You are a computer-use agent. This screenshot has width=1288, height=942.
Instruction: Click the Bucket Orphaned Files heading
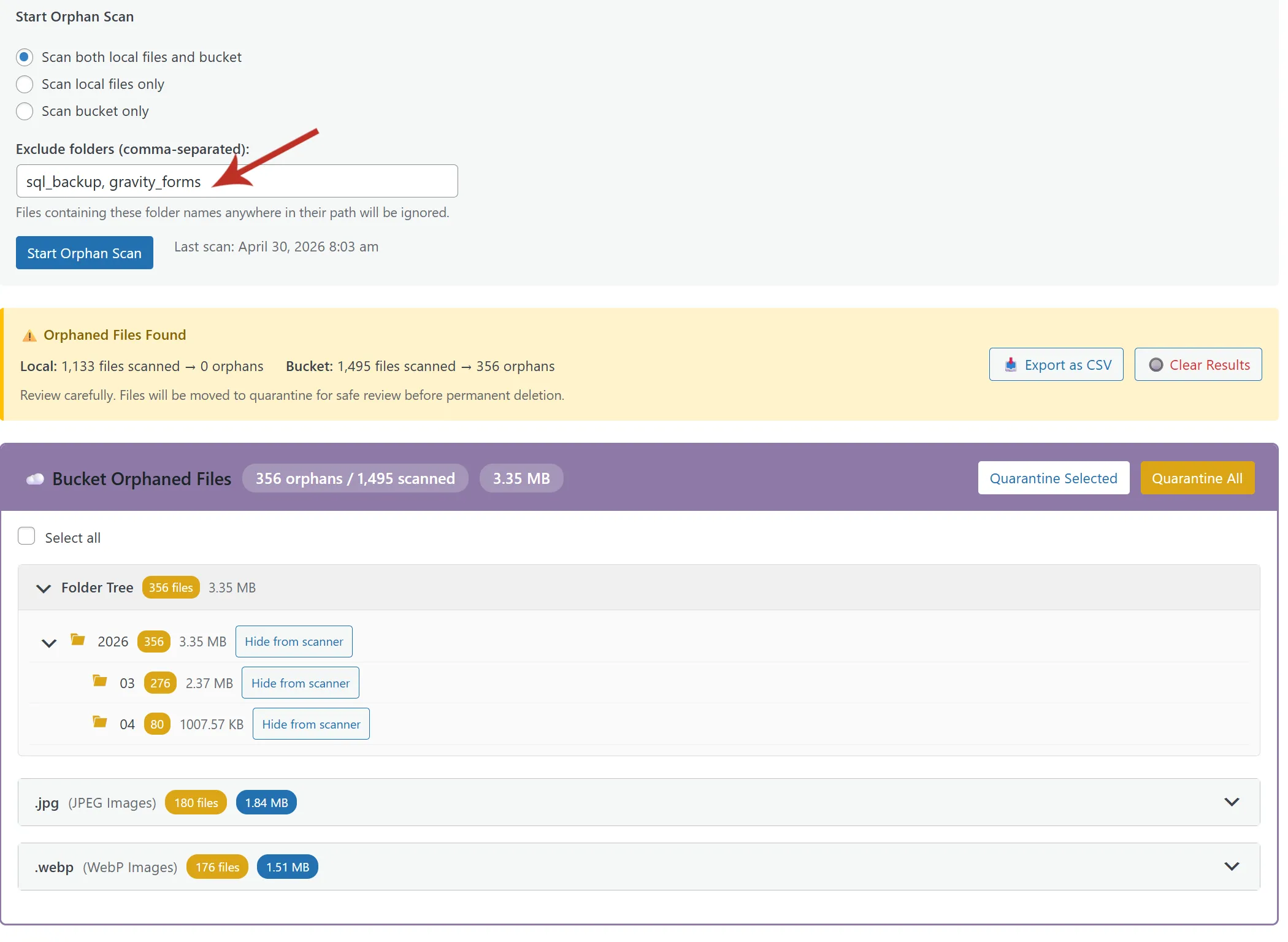[x=142, y=479]
